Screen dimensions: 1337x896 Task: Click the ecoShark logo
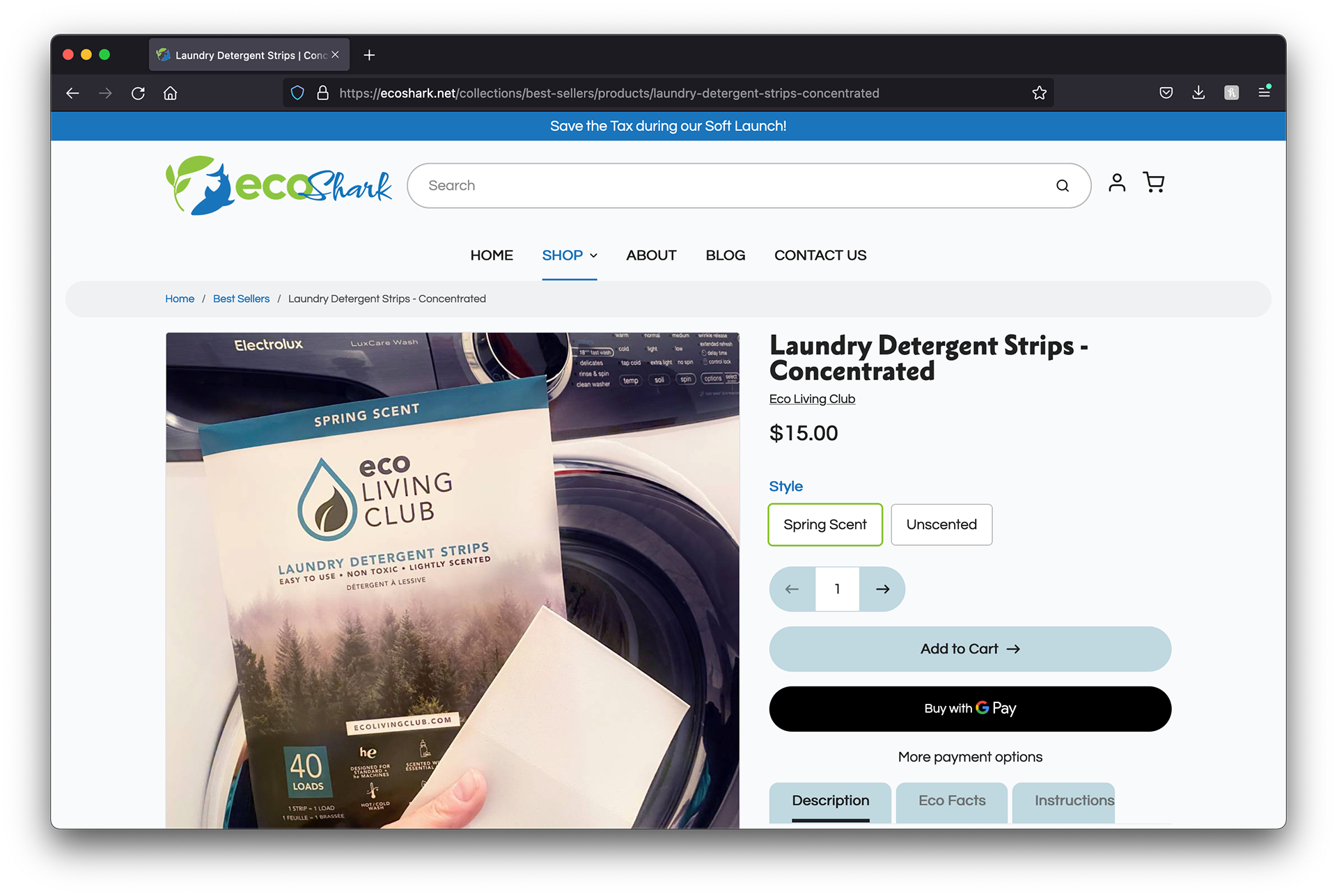click(279, 185)
